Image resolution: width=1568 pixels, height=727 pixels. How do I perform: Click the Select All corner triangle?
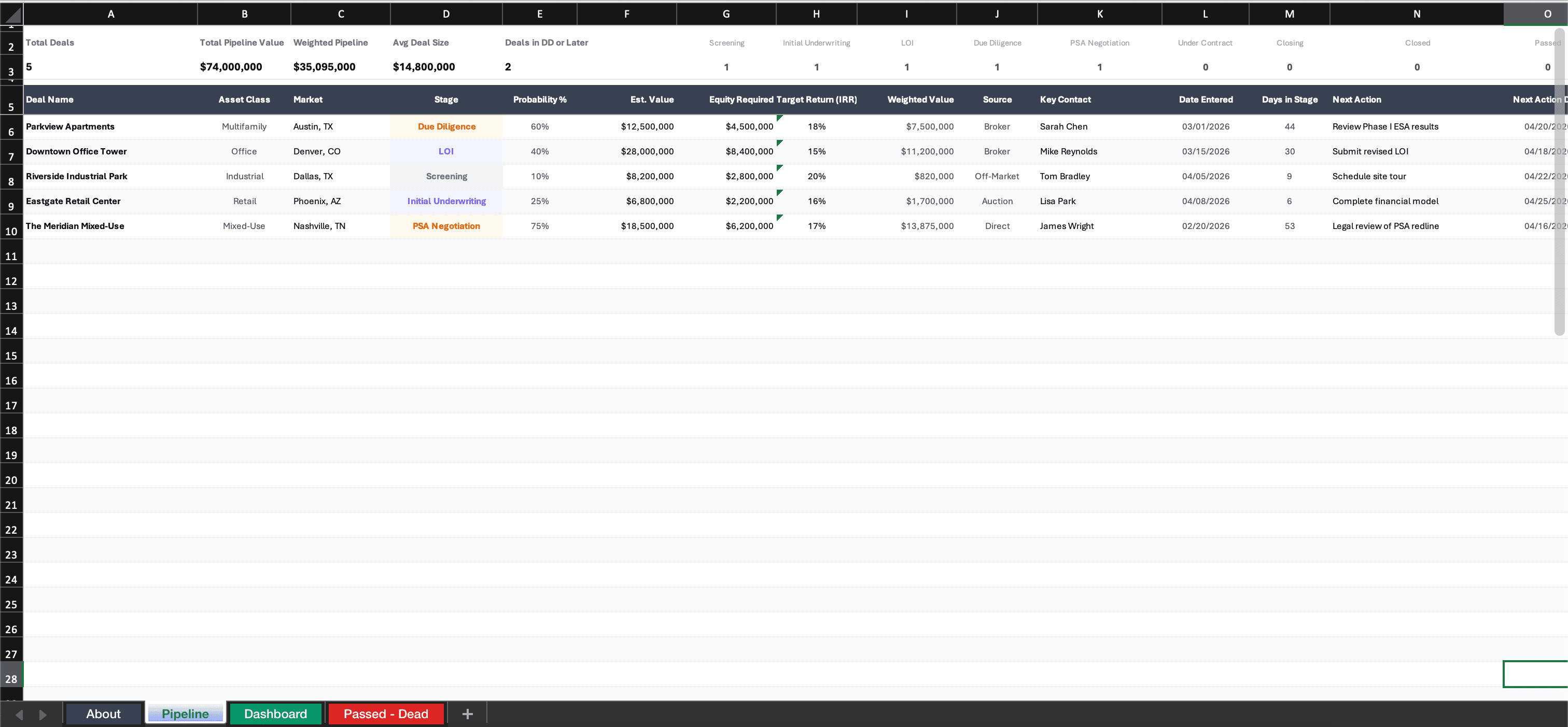(x=11, y=13)
